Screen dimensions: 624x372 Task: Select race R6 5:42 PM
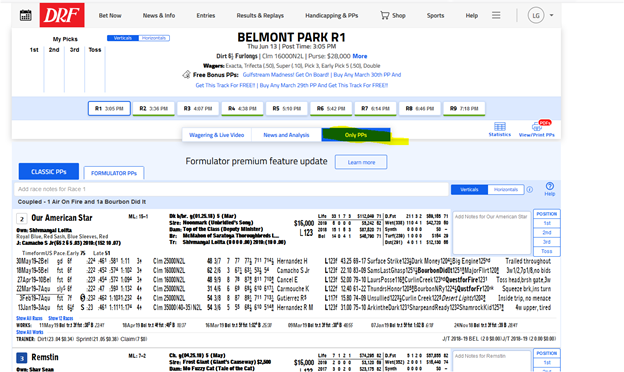(x=331, y=108)
